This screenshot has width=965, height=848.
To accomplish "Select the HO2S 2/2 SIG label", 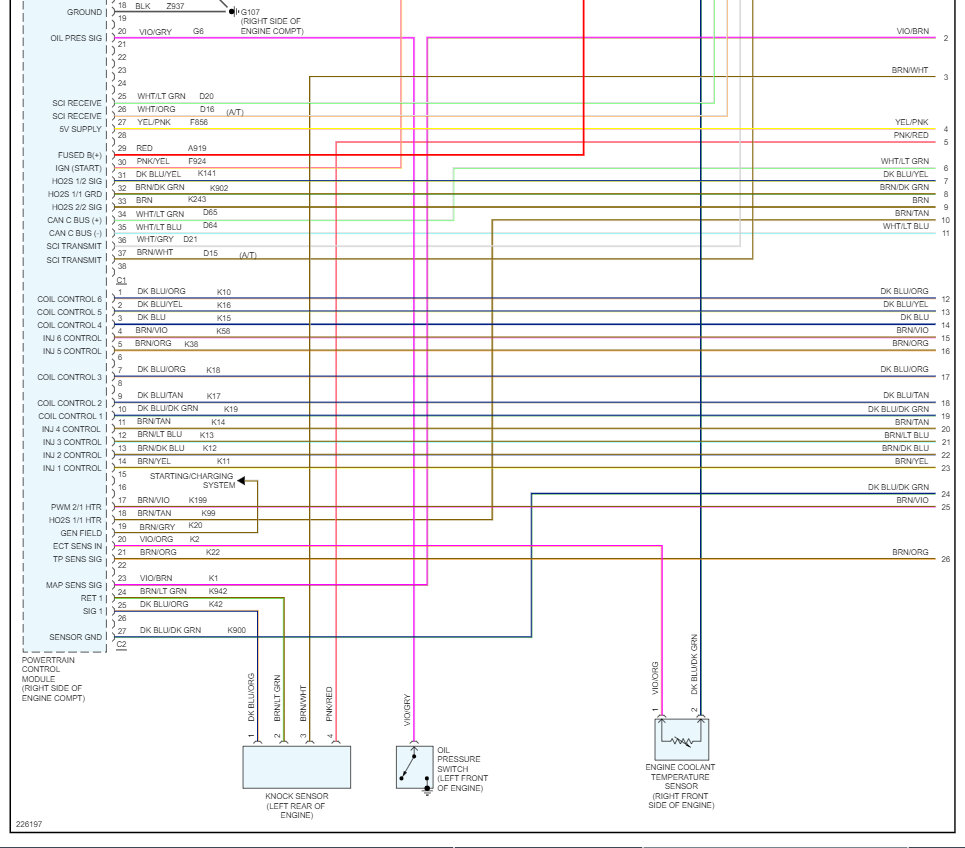I will click(77, 207).
